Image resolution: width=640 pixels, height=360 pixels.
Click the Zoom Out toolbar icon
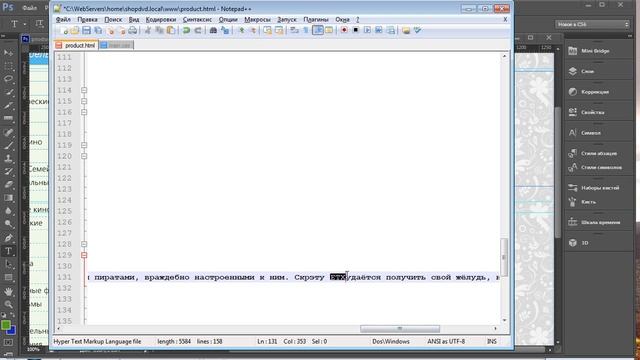[253, 30]
